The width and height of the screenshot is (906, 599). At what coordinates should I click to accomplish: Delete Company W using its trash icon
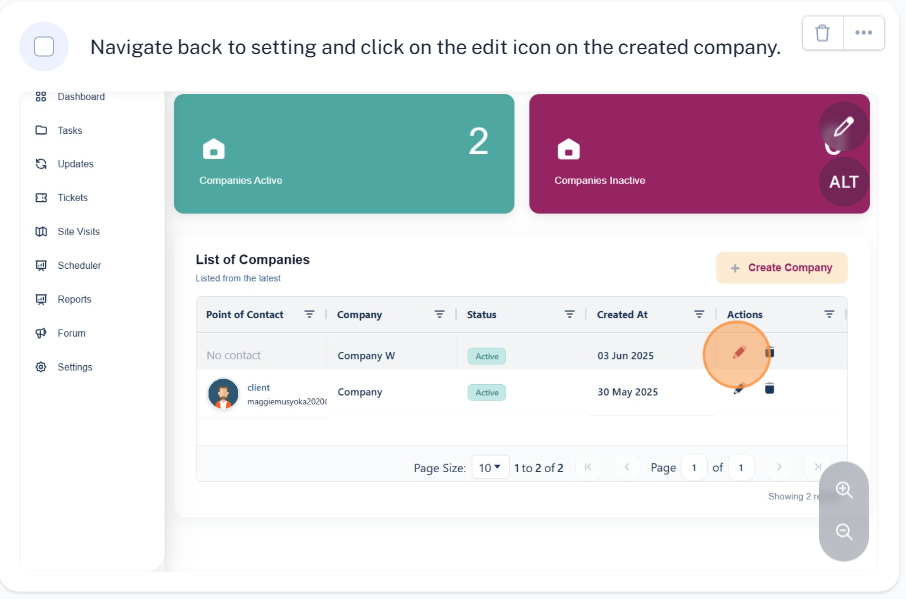770,352
